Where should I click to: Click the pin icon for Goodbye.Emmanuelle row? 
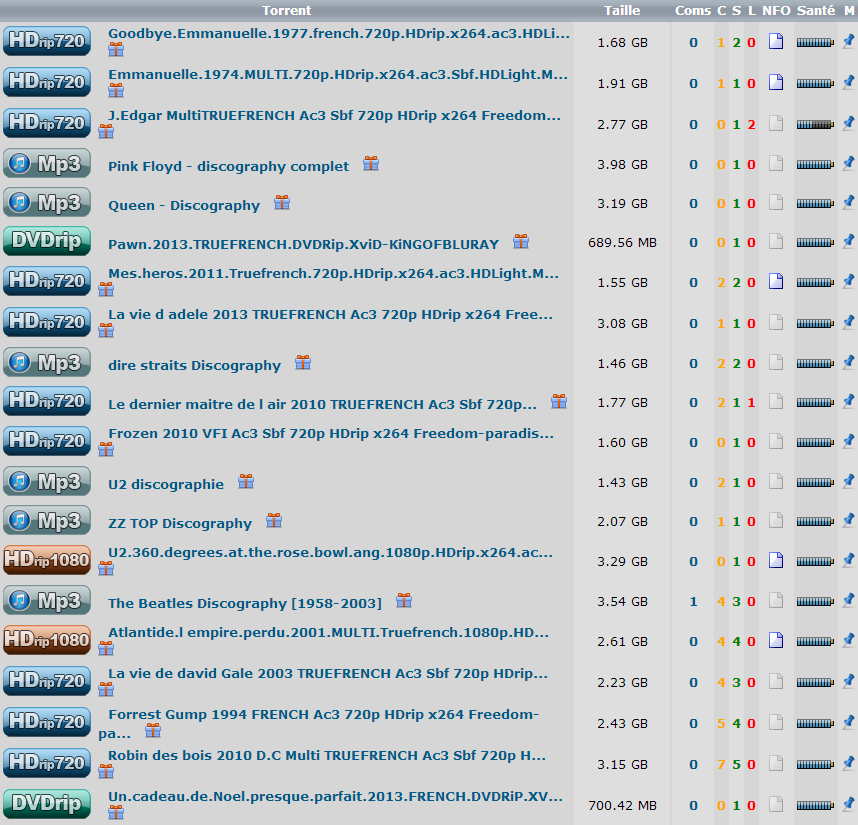pos(848,41)
